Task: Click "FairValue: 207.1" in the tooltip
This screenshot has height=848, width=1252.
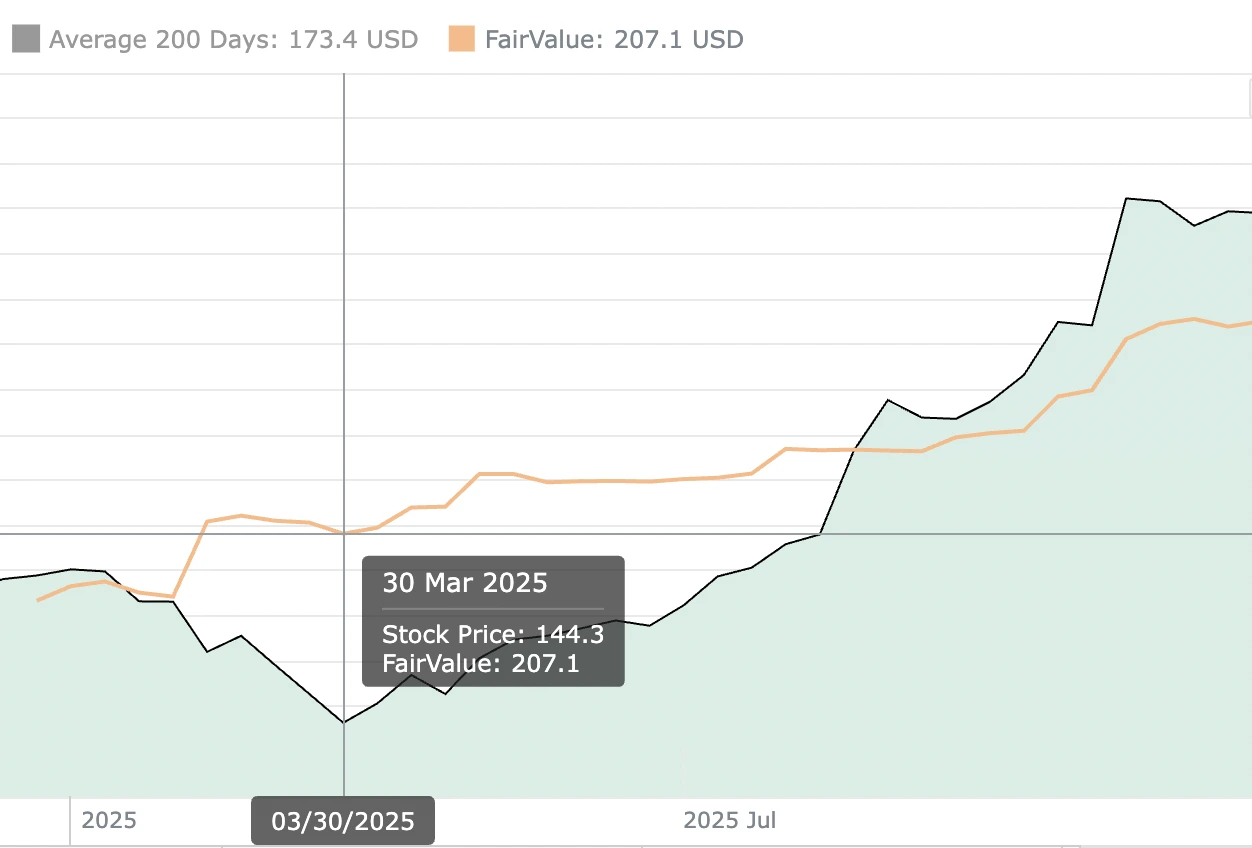Action: tap(480, 663)
